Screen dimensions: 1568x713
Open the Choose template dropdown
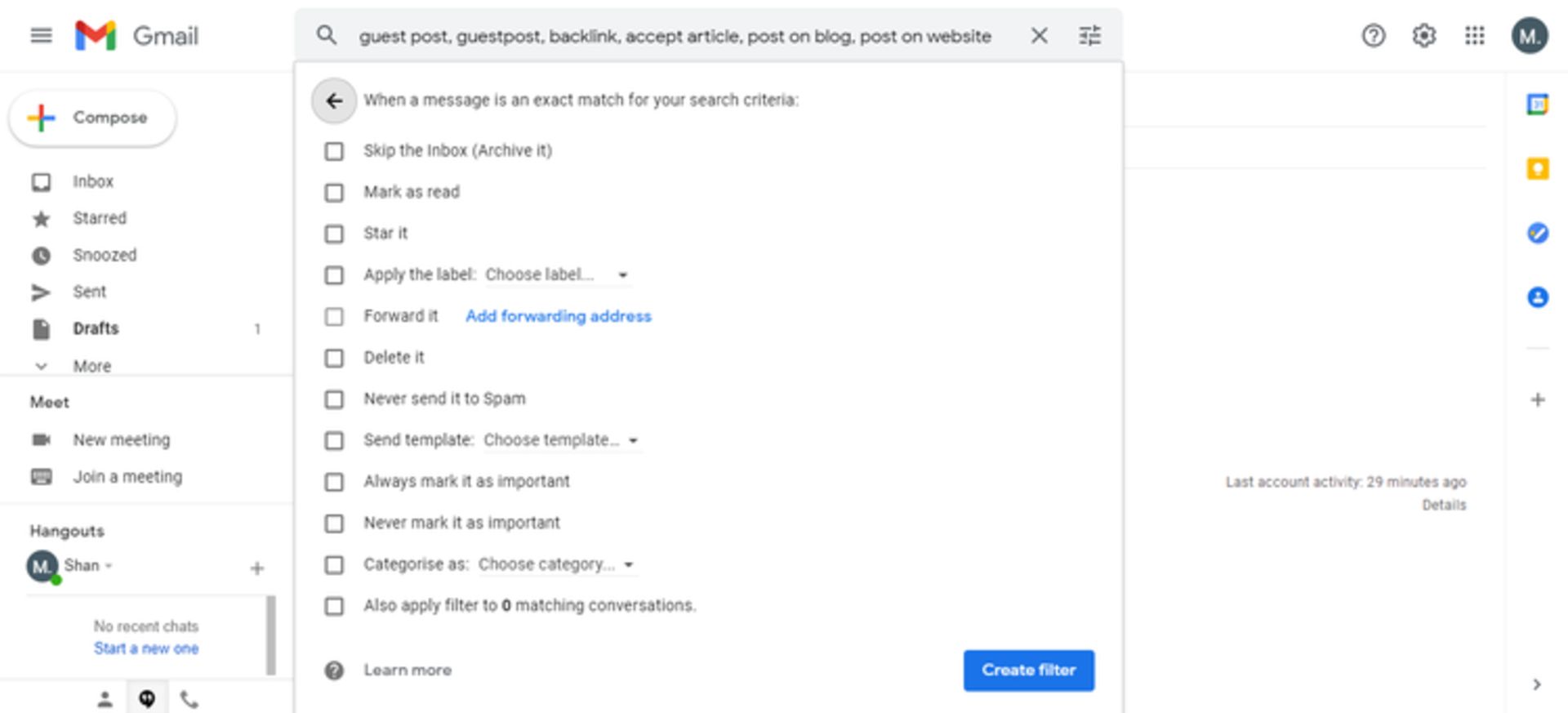[x=560, y=440]
